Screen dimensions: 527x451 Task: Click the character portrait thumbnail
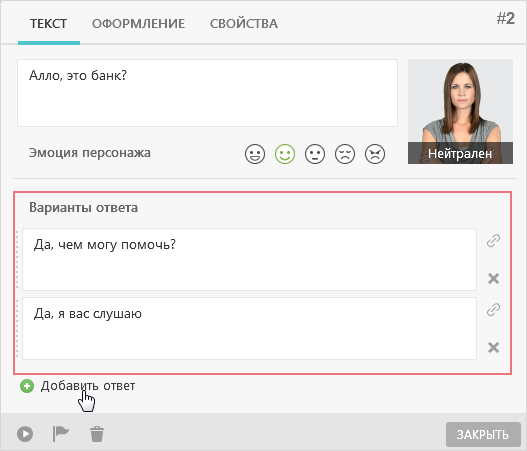tap(460, 112)
